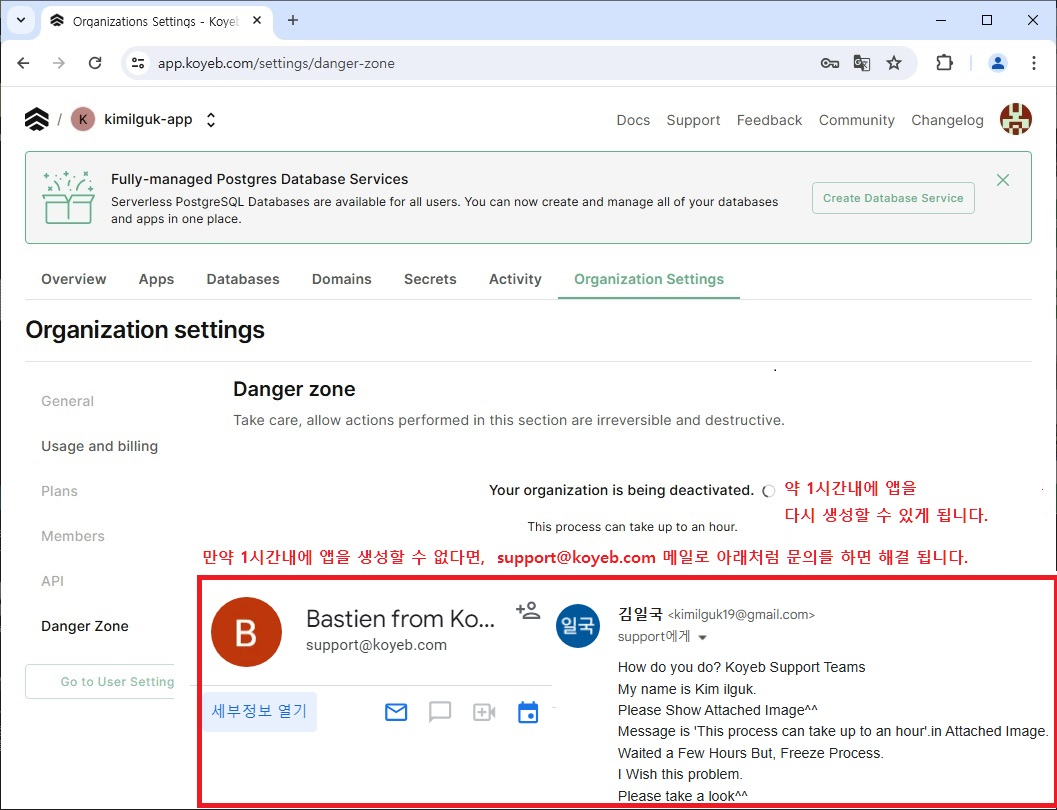Open the browser extensions icon
Screen dimensions: 1057x810
[944, 63]
